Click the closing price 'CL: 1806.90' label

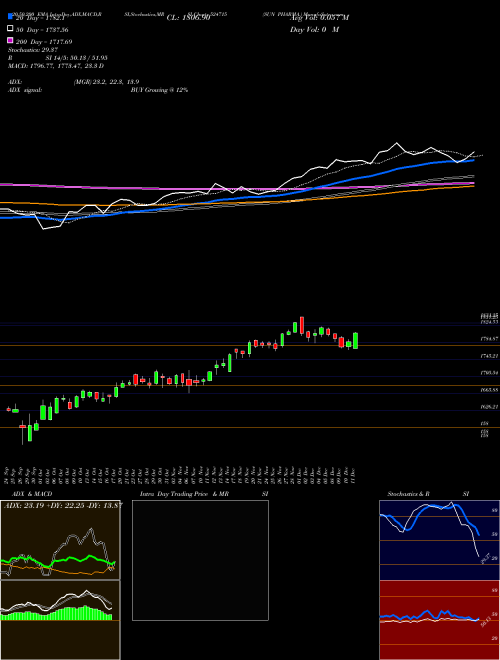[188, 18]
